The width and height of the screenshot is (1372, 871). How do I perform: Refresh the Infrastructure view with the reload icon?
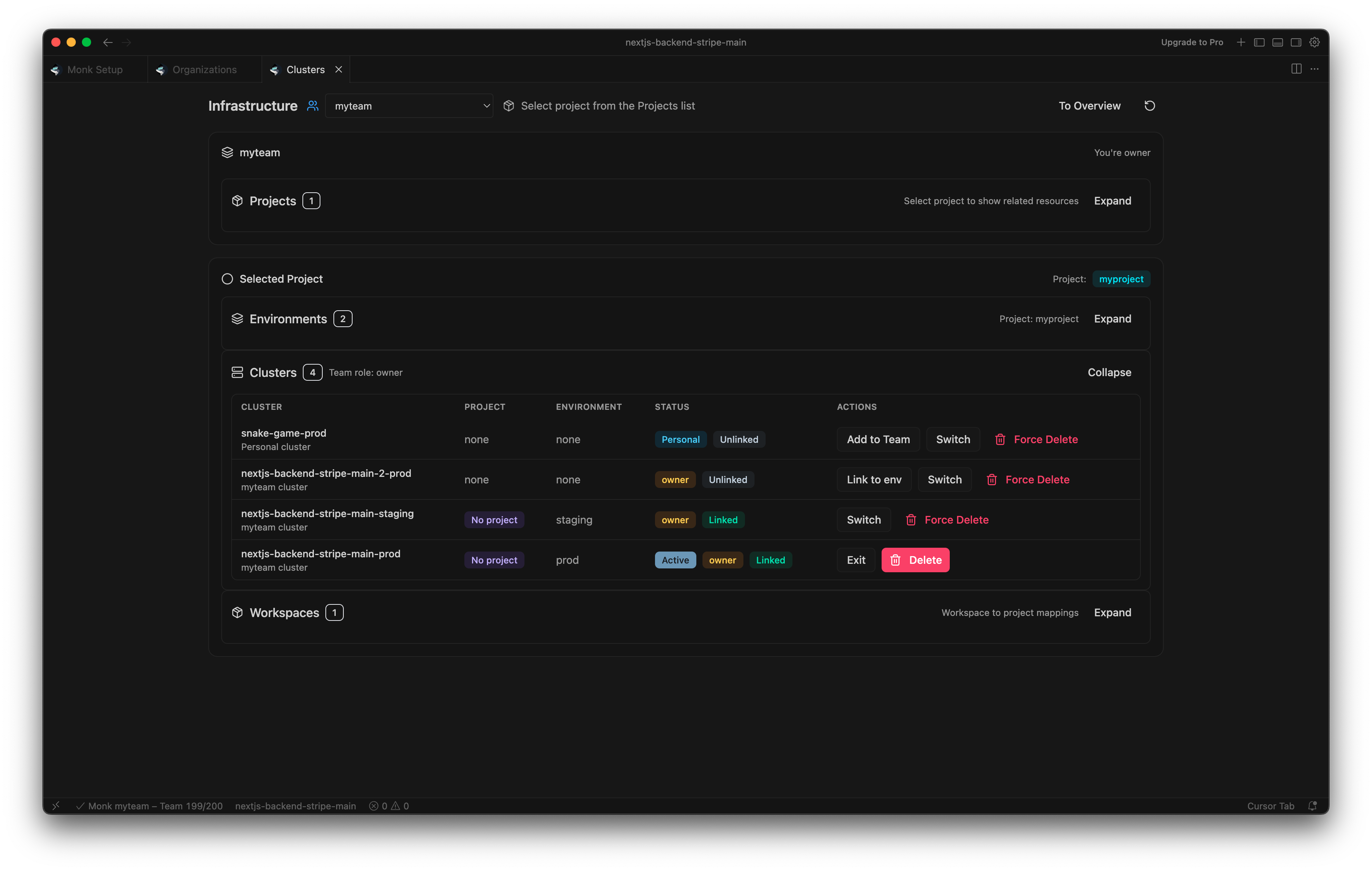[x=1150, y=105]
